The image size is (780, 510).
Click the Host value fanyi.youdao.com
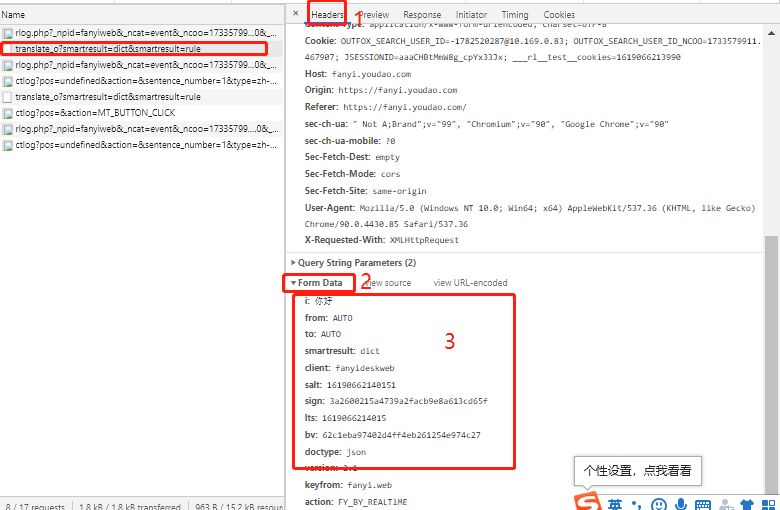point(372,74)
